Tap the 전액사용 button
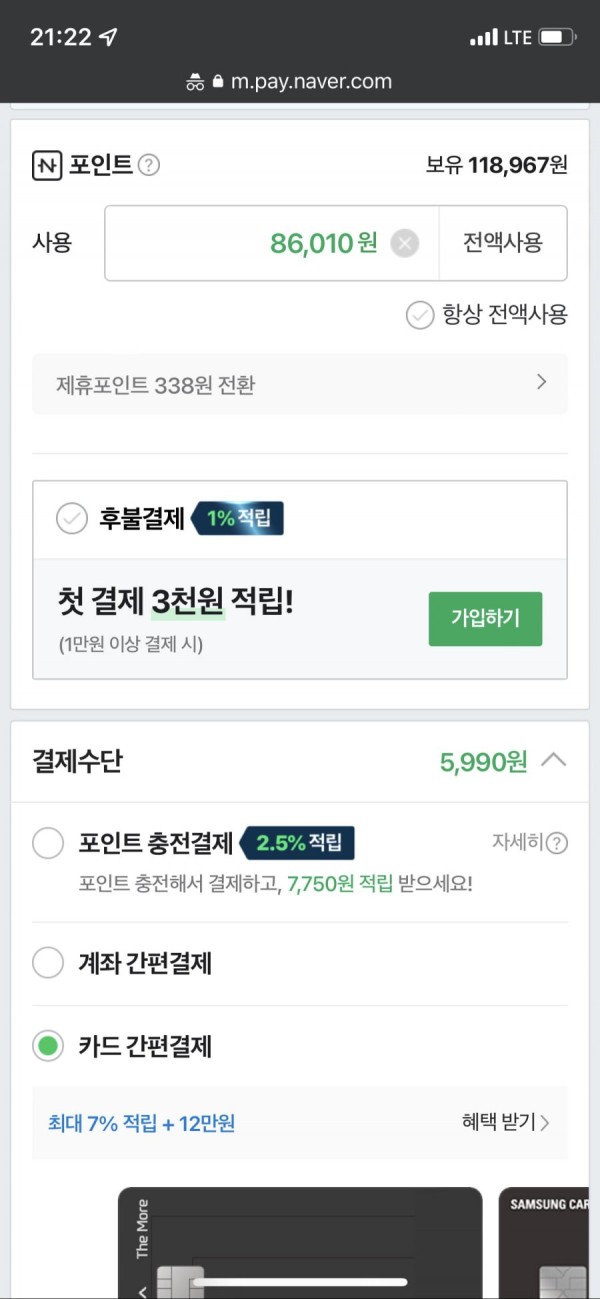Screen dimensions: 600x1299 (503, 243)
